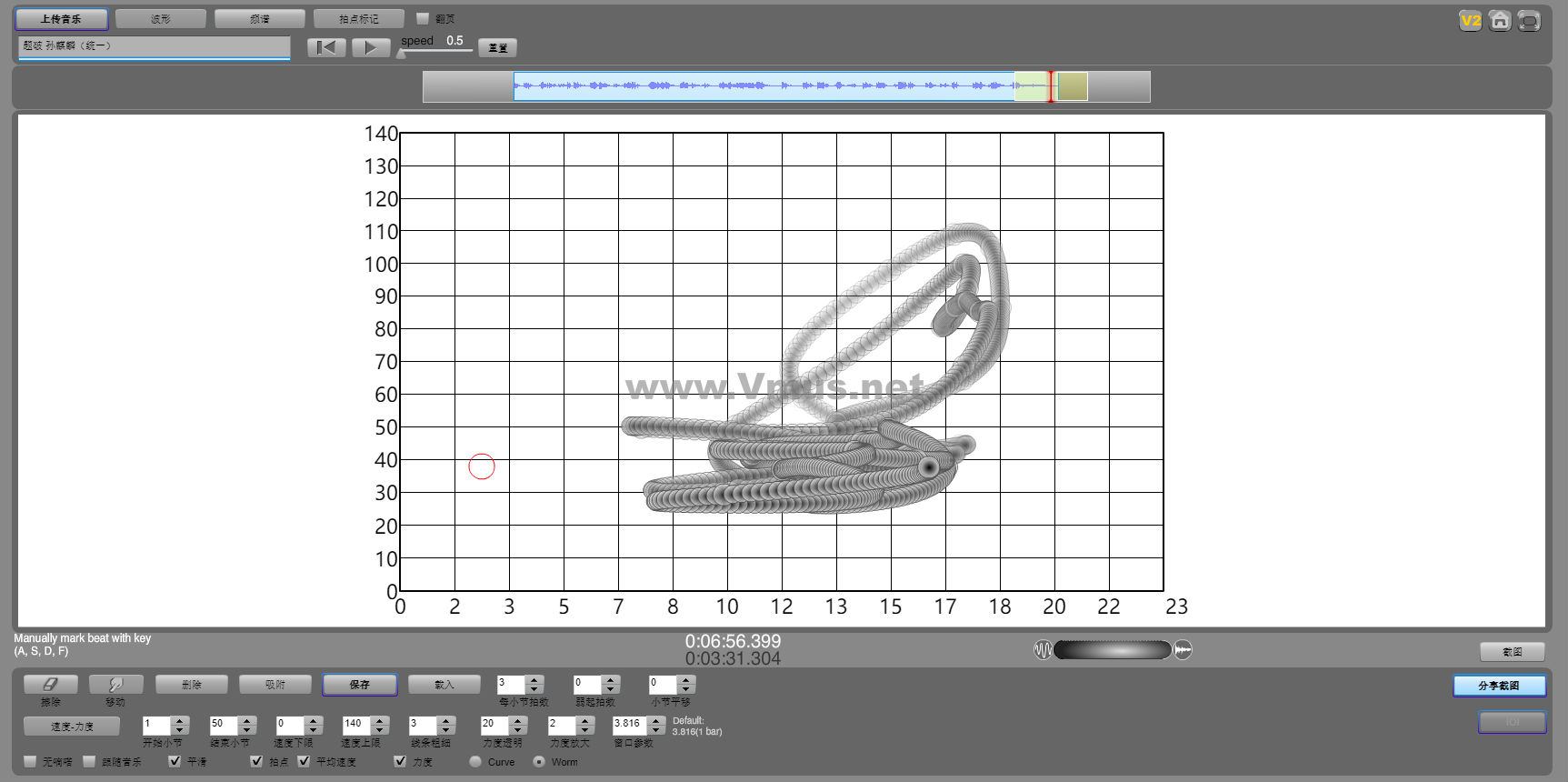The height and width of the screenshot is (782, 1568).
Task: Play the audio
Action: pos(370,47)
